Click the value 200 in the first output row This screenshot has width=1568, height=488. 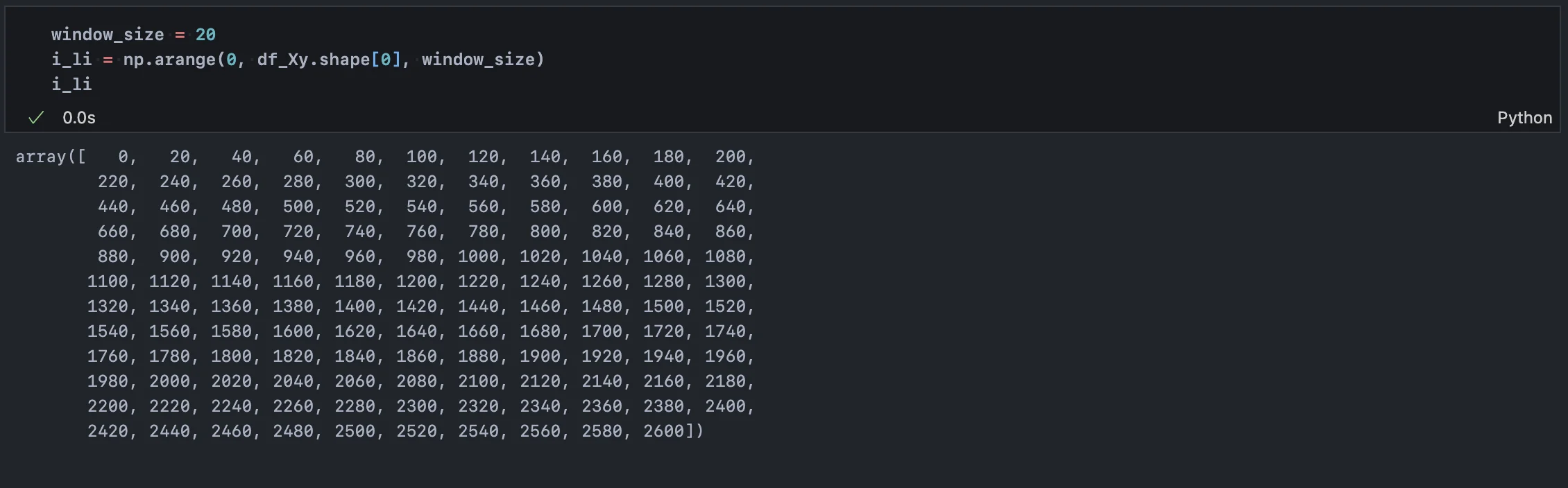pyautogui.click(x=730, y=157)
